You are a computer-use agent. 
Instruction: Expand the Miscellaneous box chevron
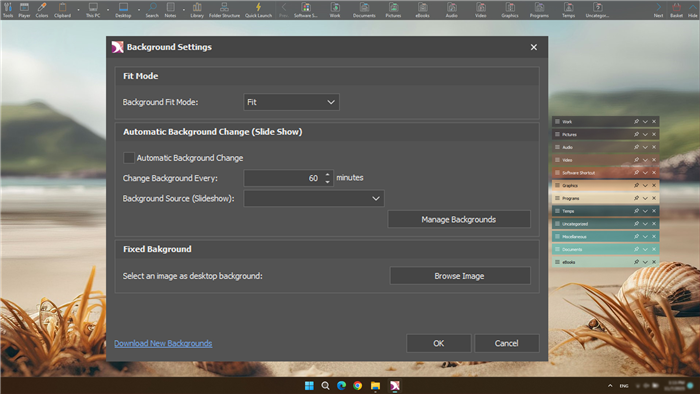pyautogui.click(x=645, y=236)
